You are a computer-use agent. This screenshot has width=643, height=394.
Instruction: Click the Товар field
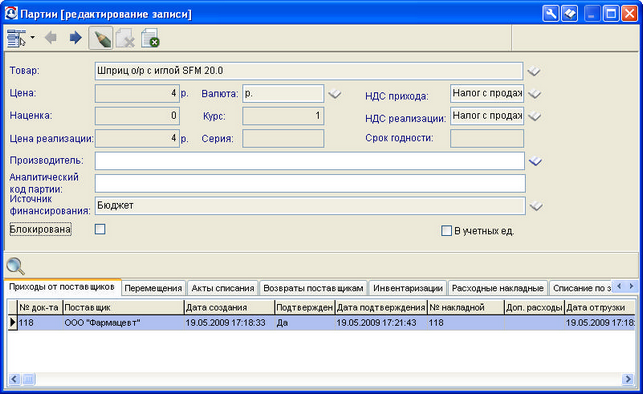click(x=309, y=71)
